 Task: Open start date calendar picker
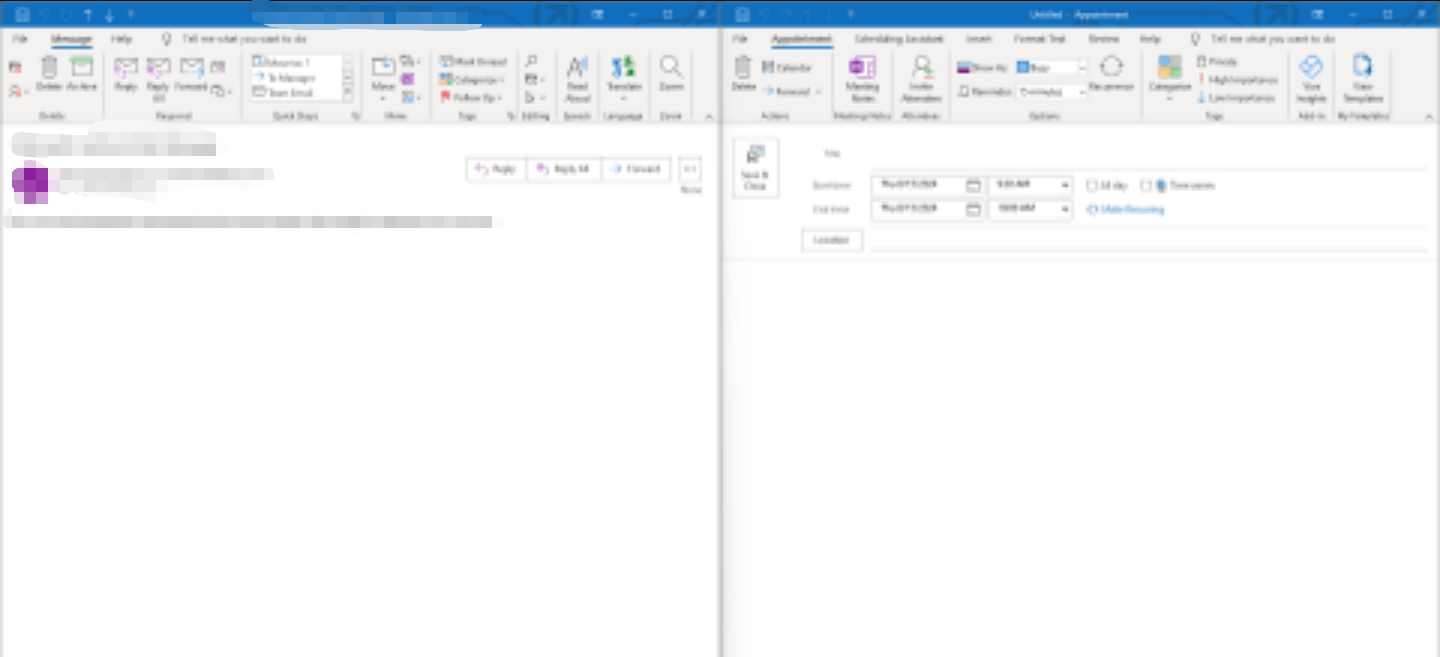[973, 185]
